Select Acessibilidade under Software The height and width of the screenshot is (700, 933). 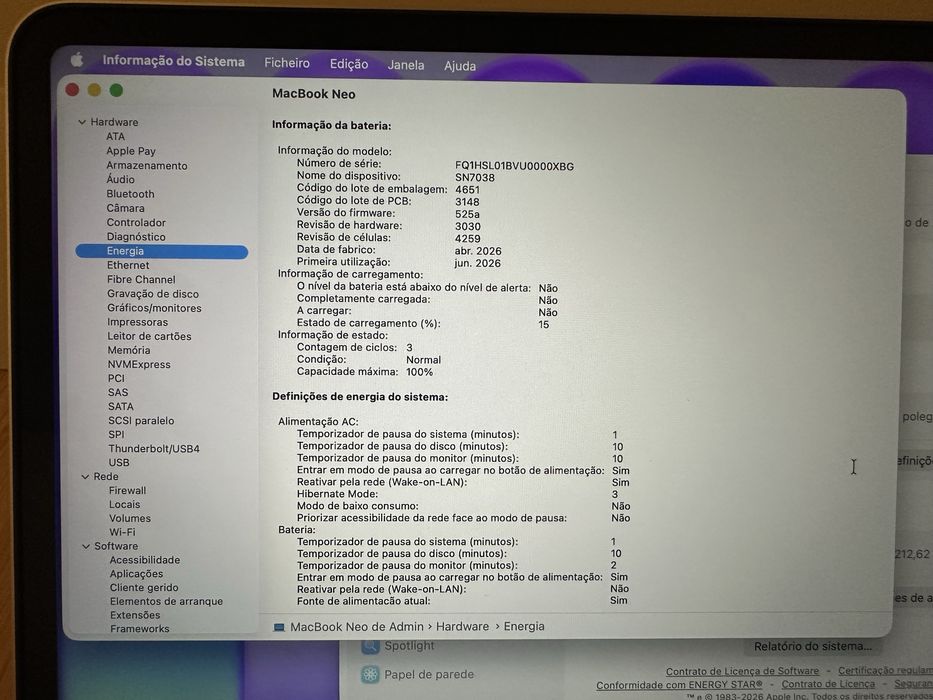[x=145, y=560]
